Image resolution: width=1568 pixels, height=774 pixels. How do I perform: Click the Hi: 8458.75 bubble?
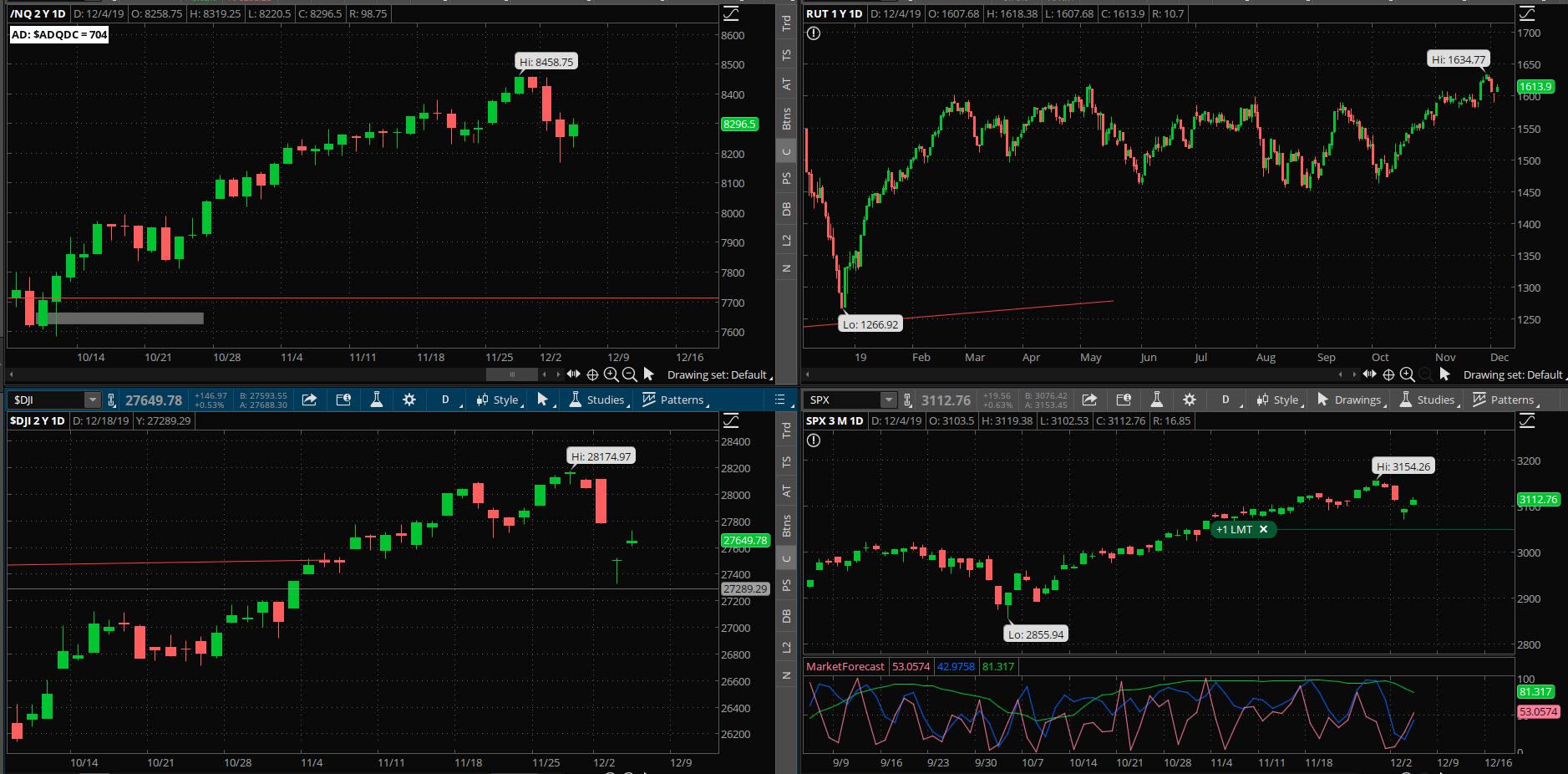[x=546, y=62]
